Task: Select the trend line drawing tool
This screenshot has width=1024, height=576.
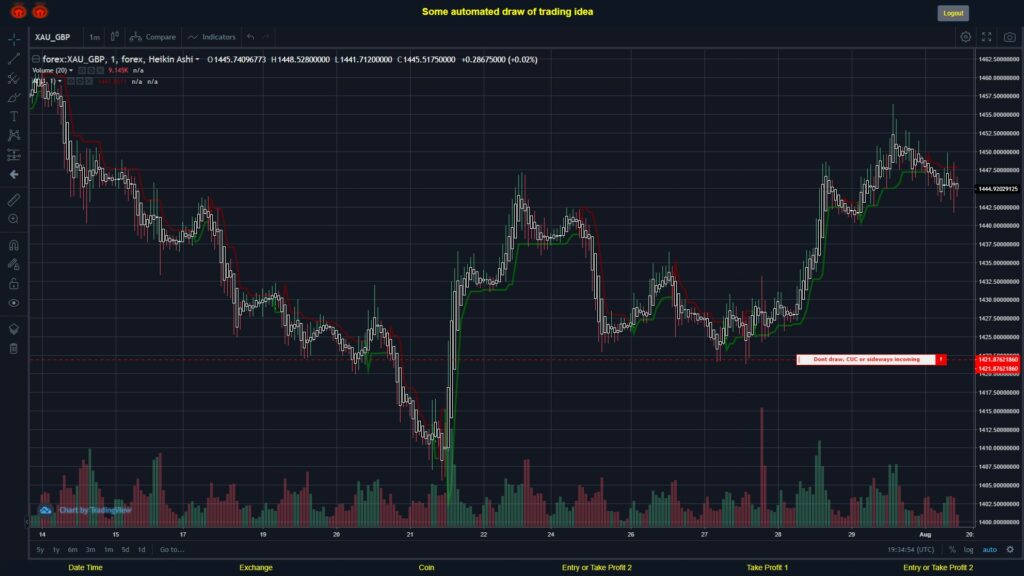Action: (x=14, y=59)
